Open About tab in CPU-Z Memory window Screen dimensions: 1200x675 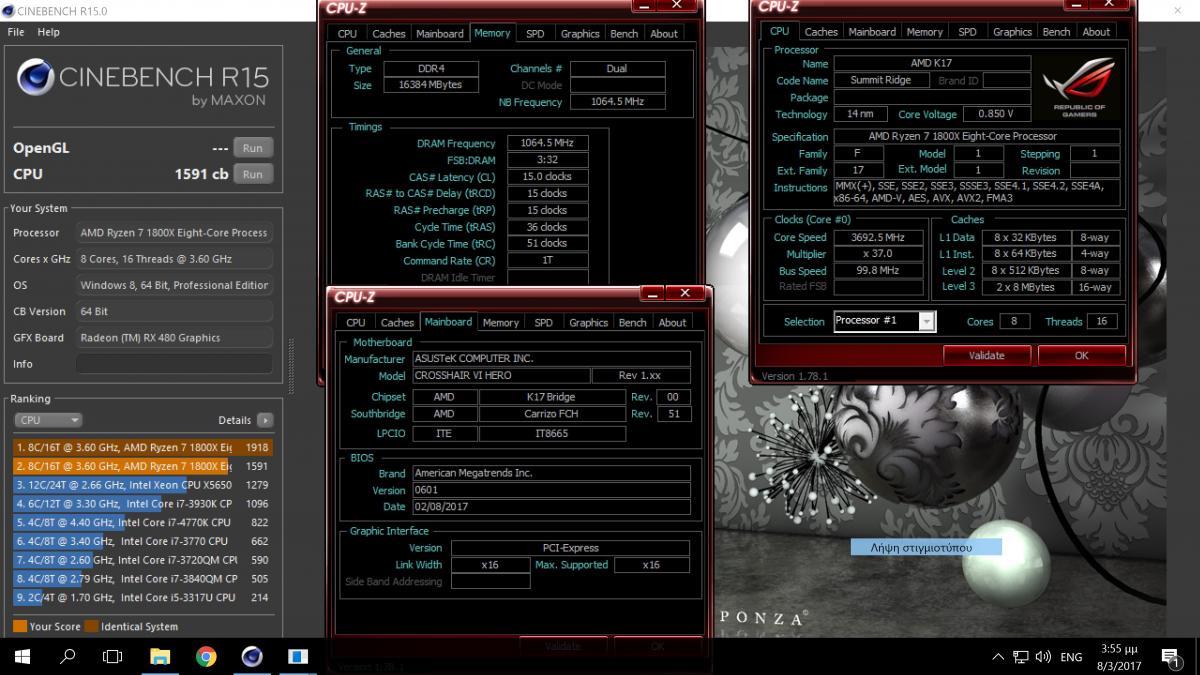point(664,33)
